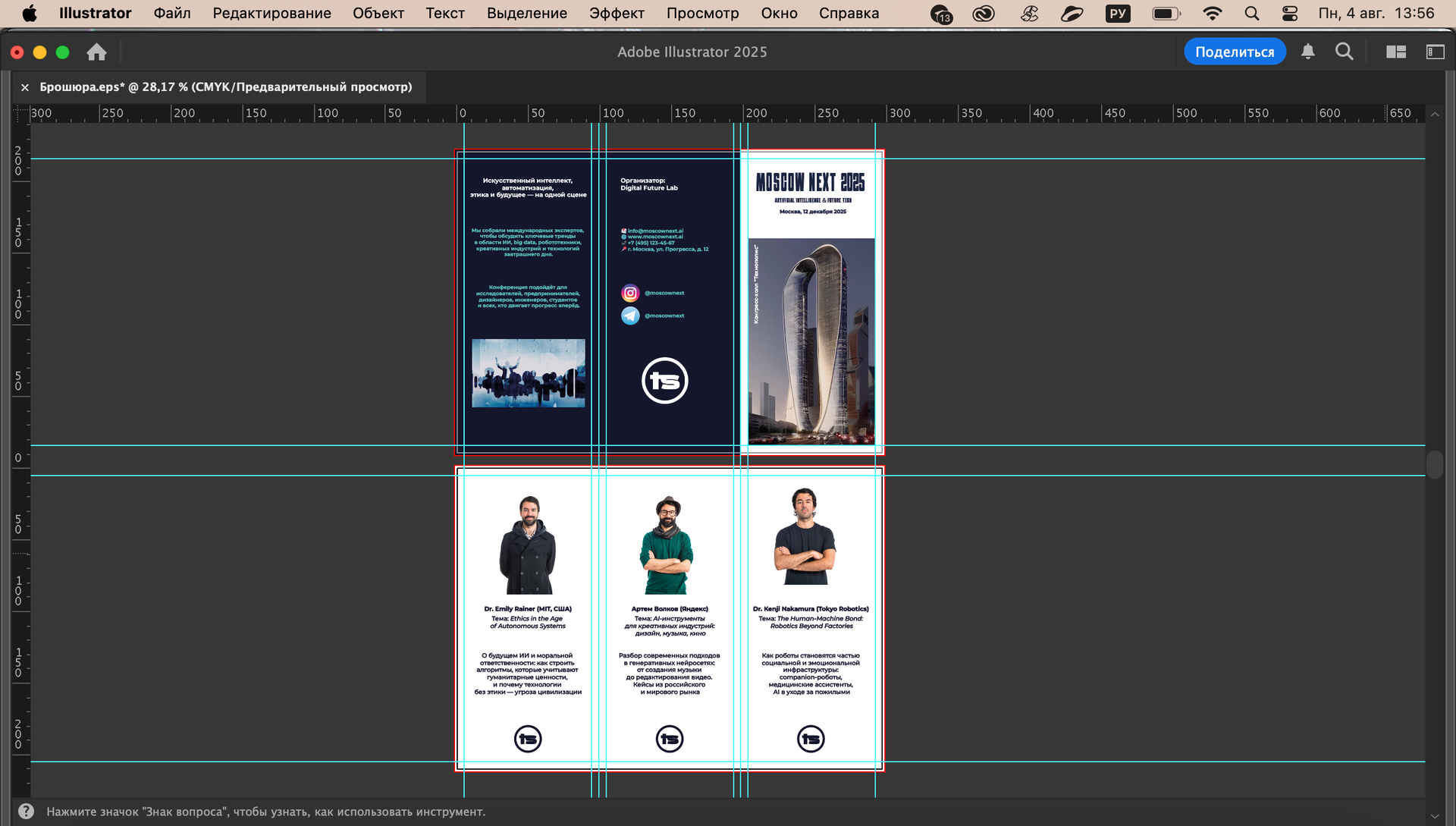Select the blue crowd photo
This screenshot has height=826, width=1456.
click(529, 373)
